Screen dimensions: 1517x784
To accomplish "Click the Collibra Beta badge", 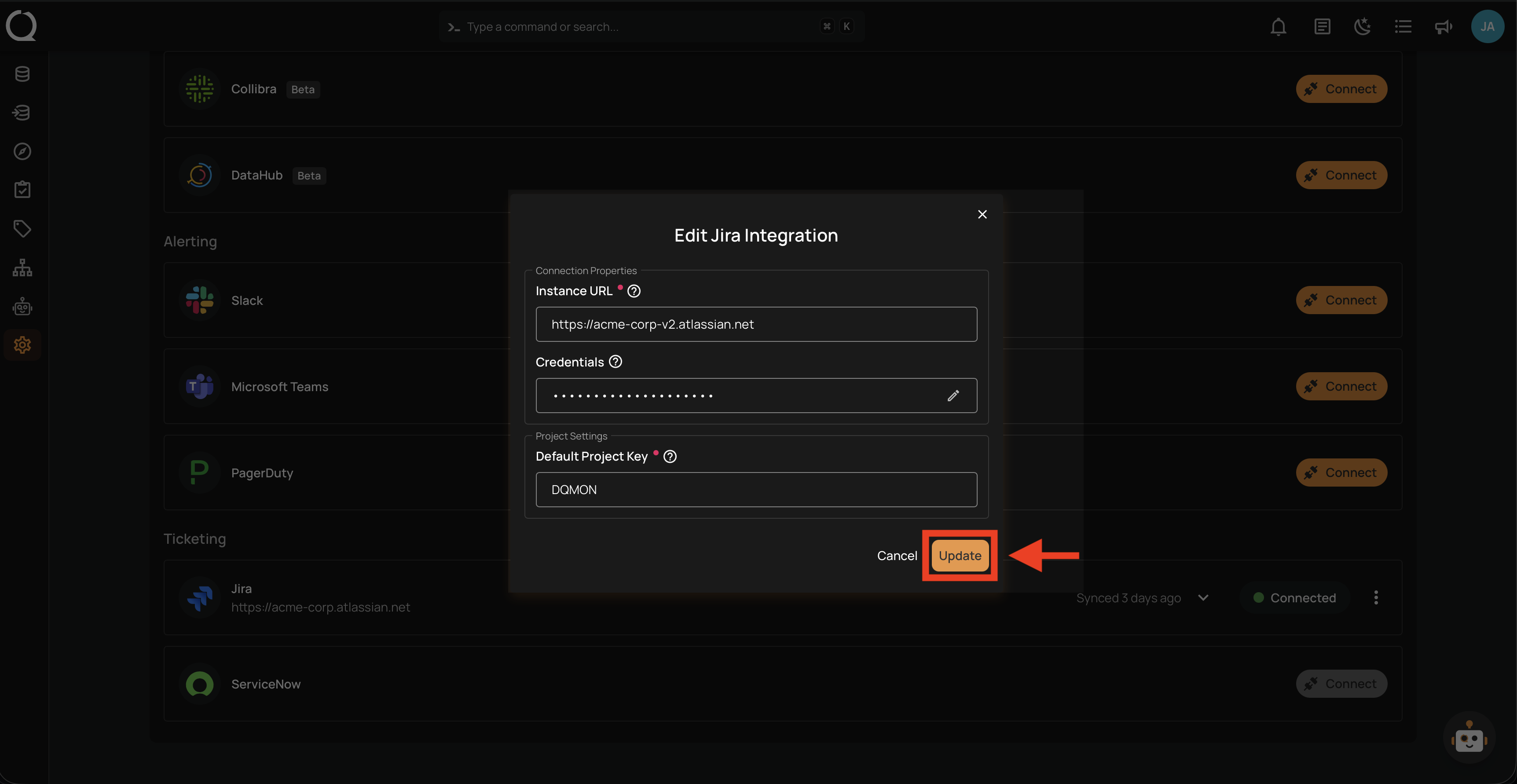I will [x=303, y=90].
